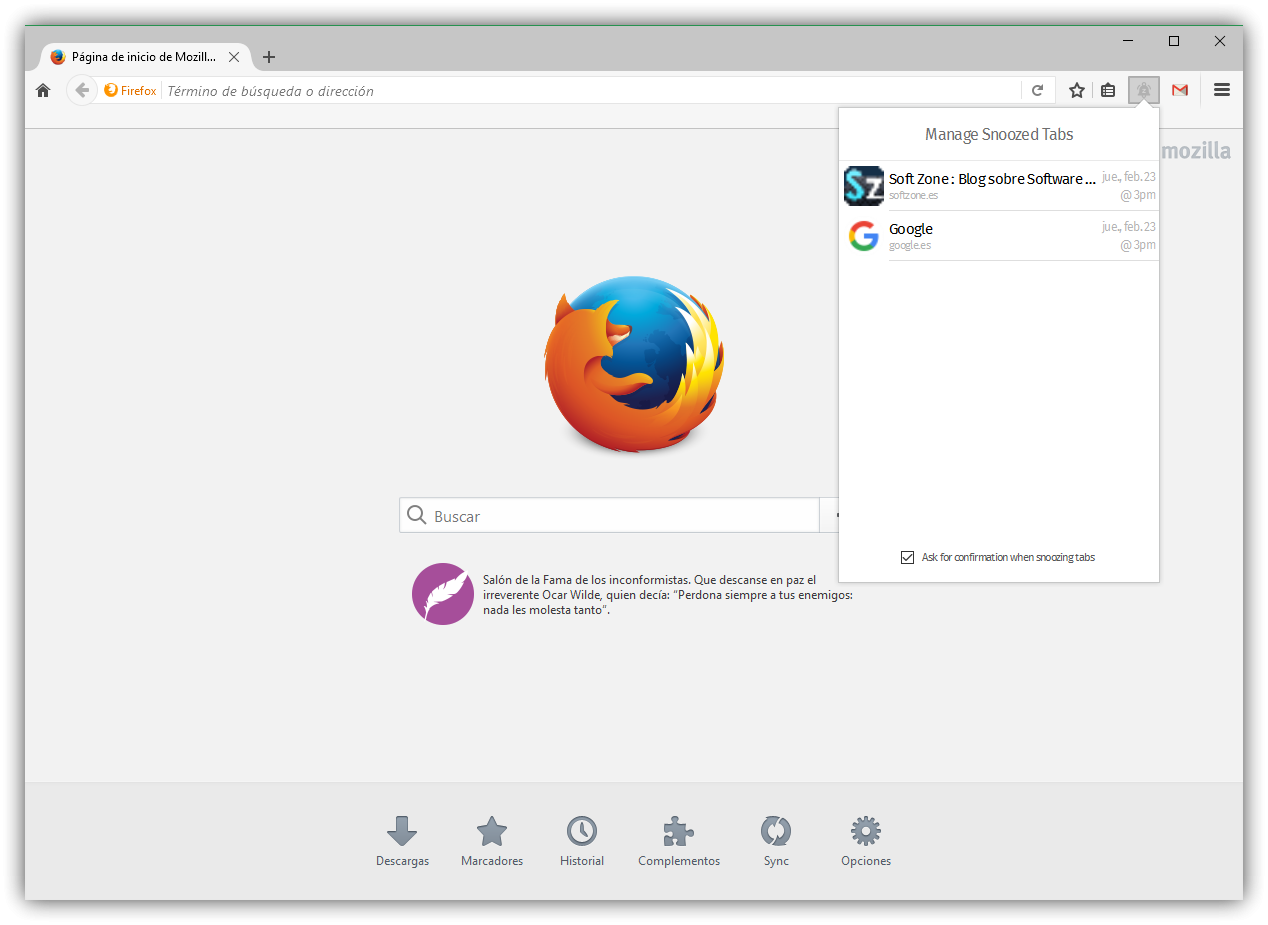1268x925 pixels.
Task: Open snoozed Google tab entry
Action: 999,236
